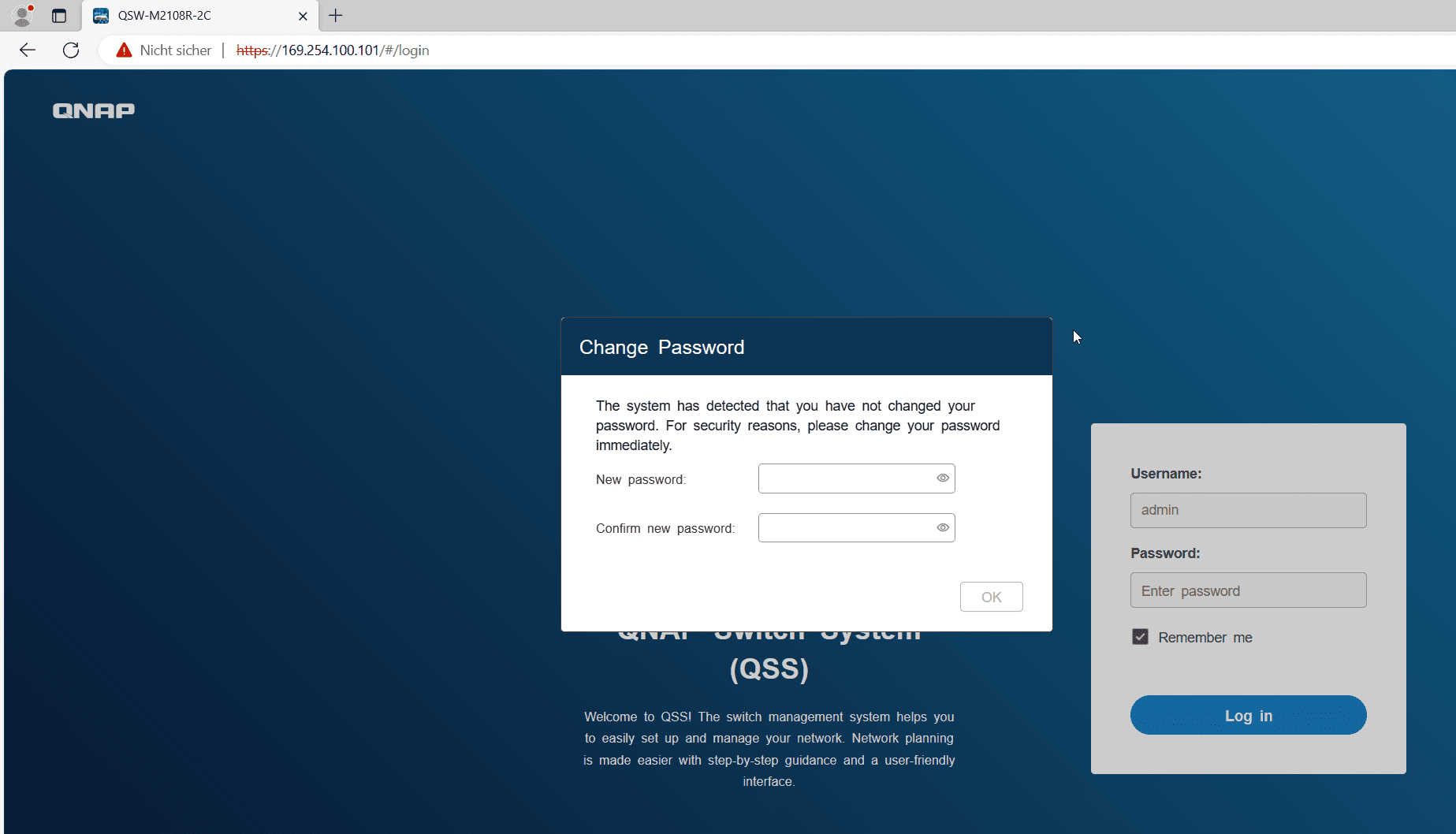
Task: Reload the page with the refresh icon
Action: 71,50
